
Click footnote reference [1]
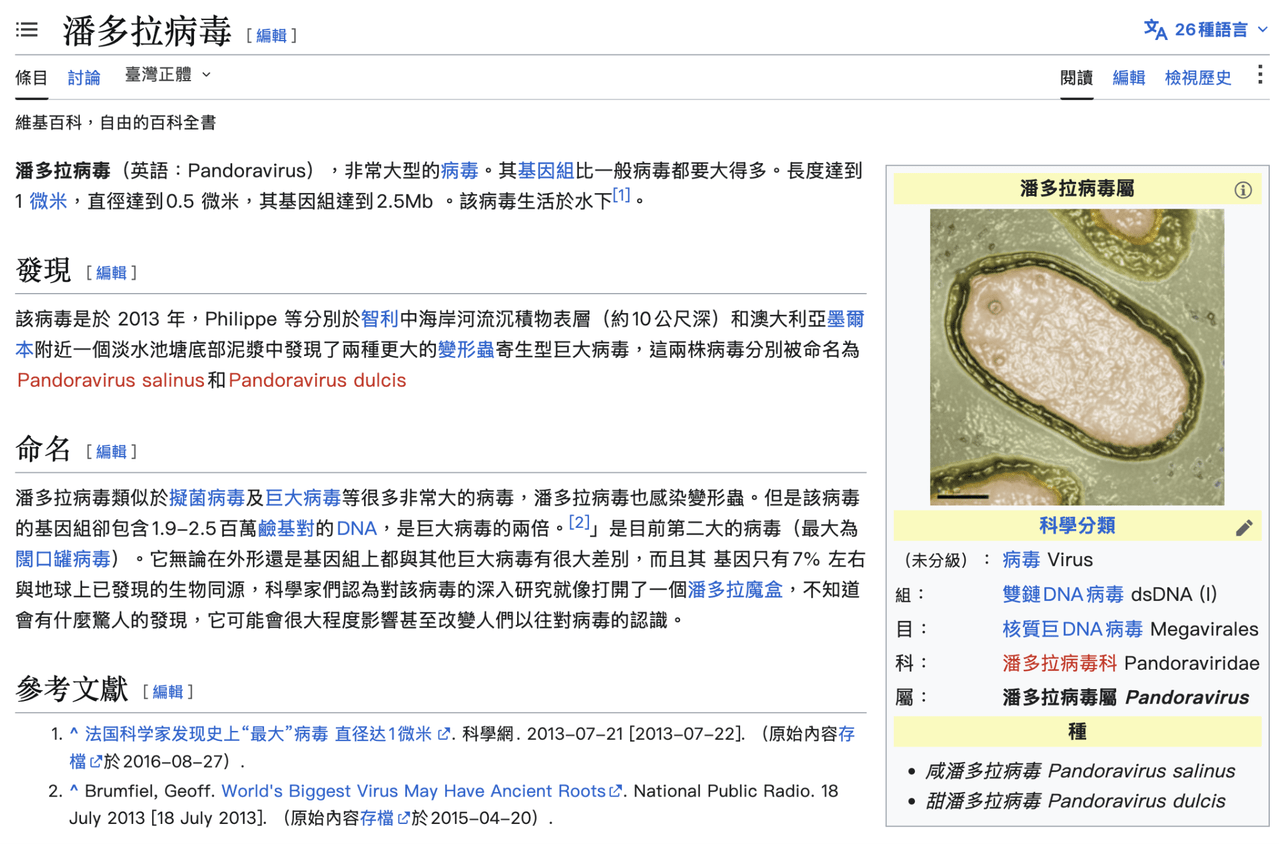click(x=621, y=195)
